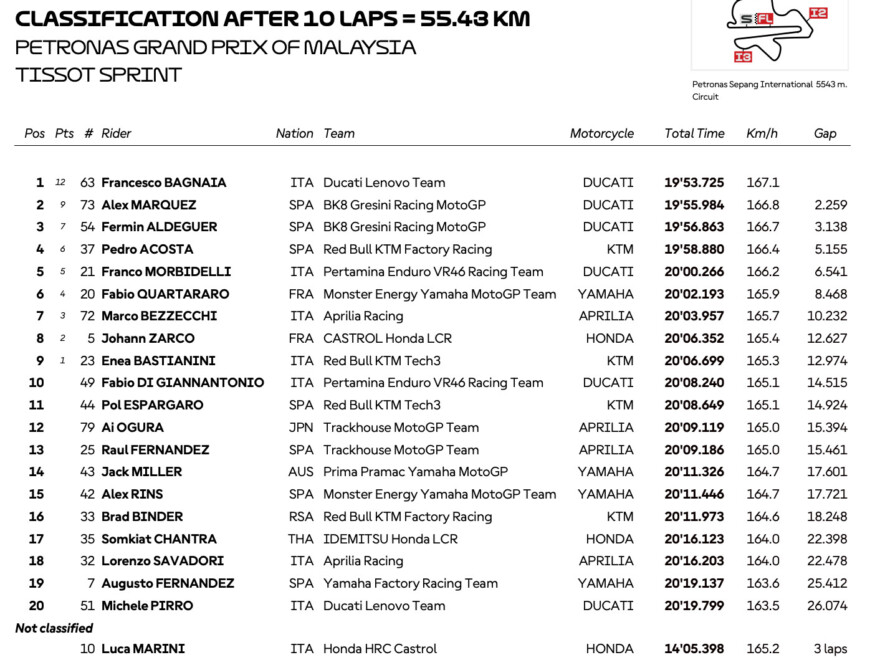Click the Motorcycle column header
Image resolution: width=880 pixels, height=660 pixels.
pyautogui.click(x=601, y=133)
